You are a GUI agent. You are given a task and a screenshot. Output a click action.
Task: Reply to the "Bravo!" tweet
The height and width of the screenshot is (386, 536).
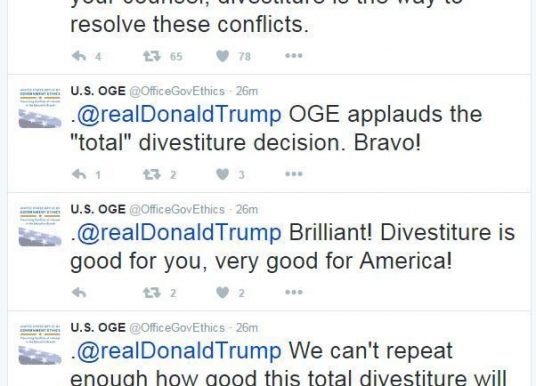click(79, 174)
